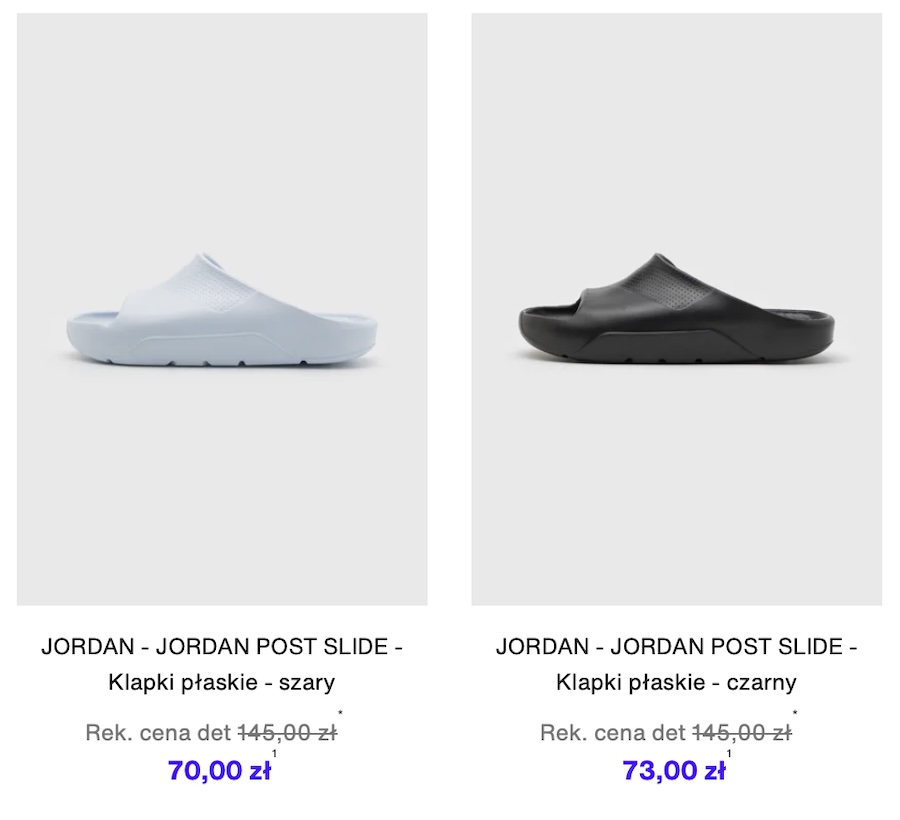
Task: Click the crossed-out 145,00 zł under czarny product
Action: 742,733
